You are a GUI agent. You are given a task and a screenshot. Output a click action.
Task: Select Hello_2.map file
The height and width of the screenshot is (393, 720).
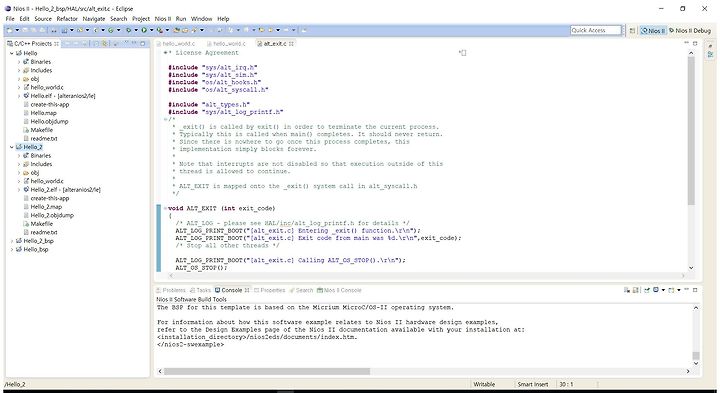pyautogui.click(x=46, y=207)
